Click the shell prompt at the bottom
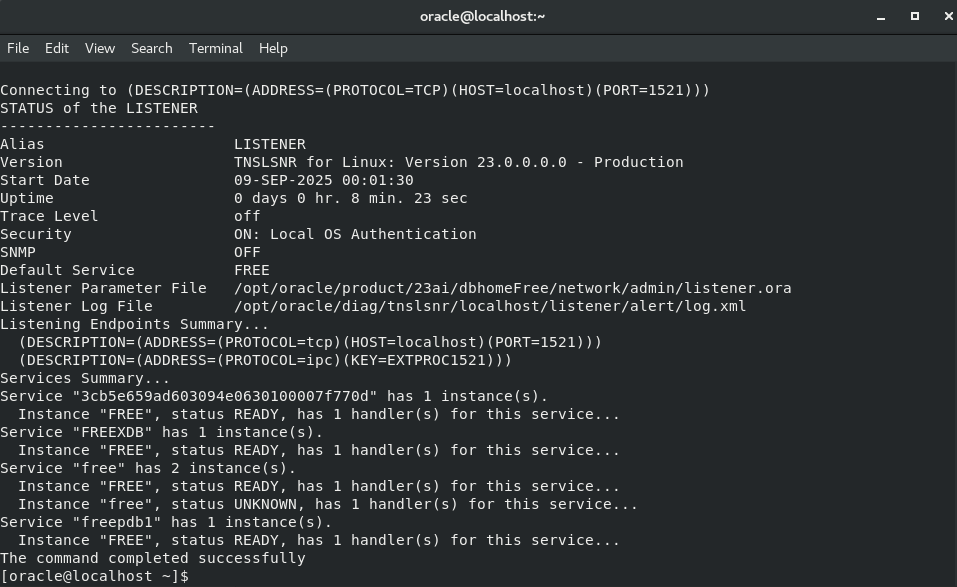Image resolution: width=957 pixels, height=587 pixels. [95, 576]
